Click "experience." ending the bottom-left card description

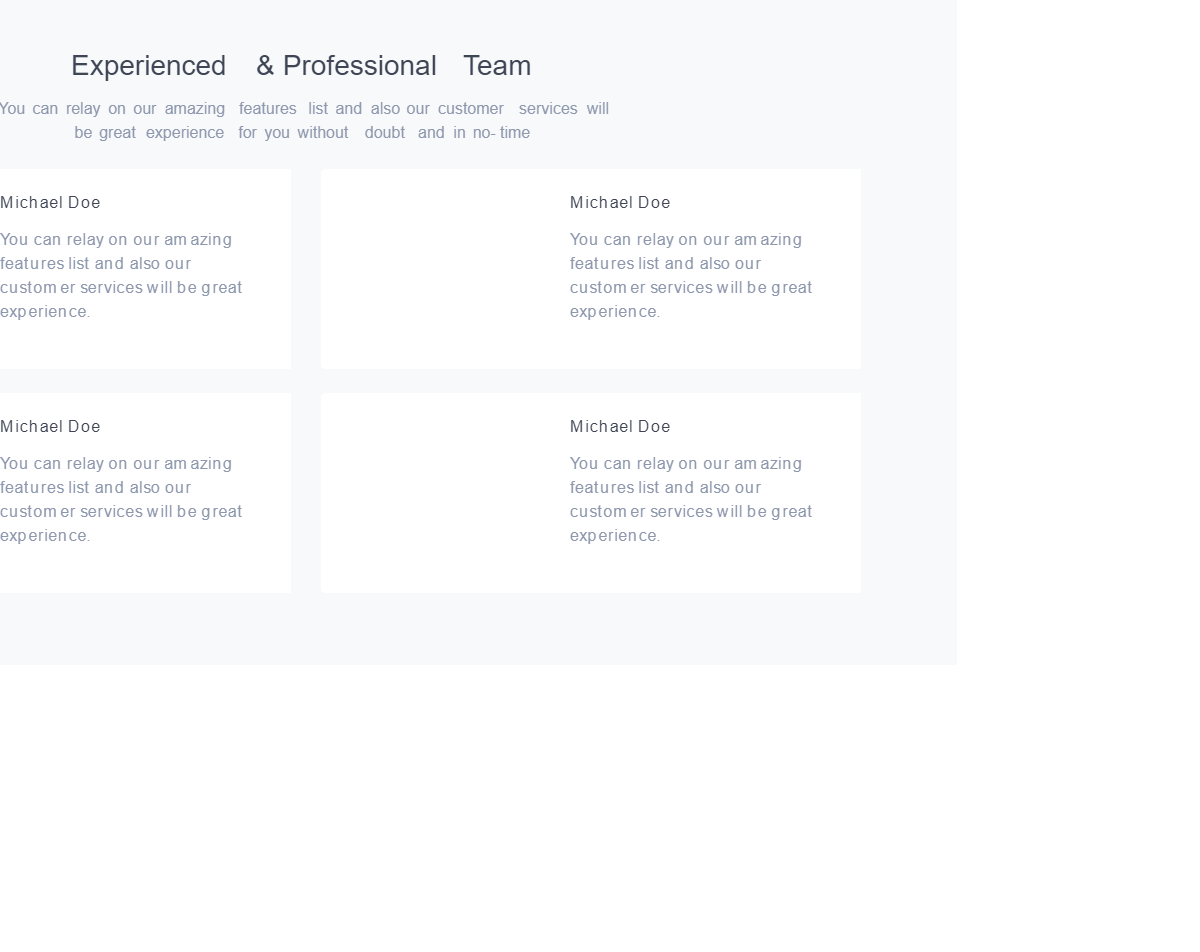pos(45,536)
